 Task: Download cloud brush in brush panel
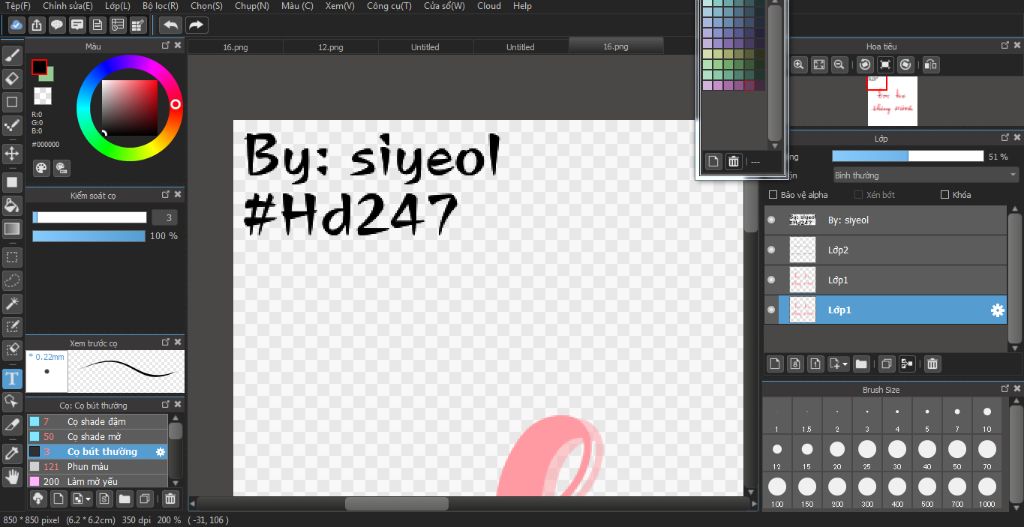[38, 499]
